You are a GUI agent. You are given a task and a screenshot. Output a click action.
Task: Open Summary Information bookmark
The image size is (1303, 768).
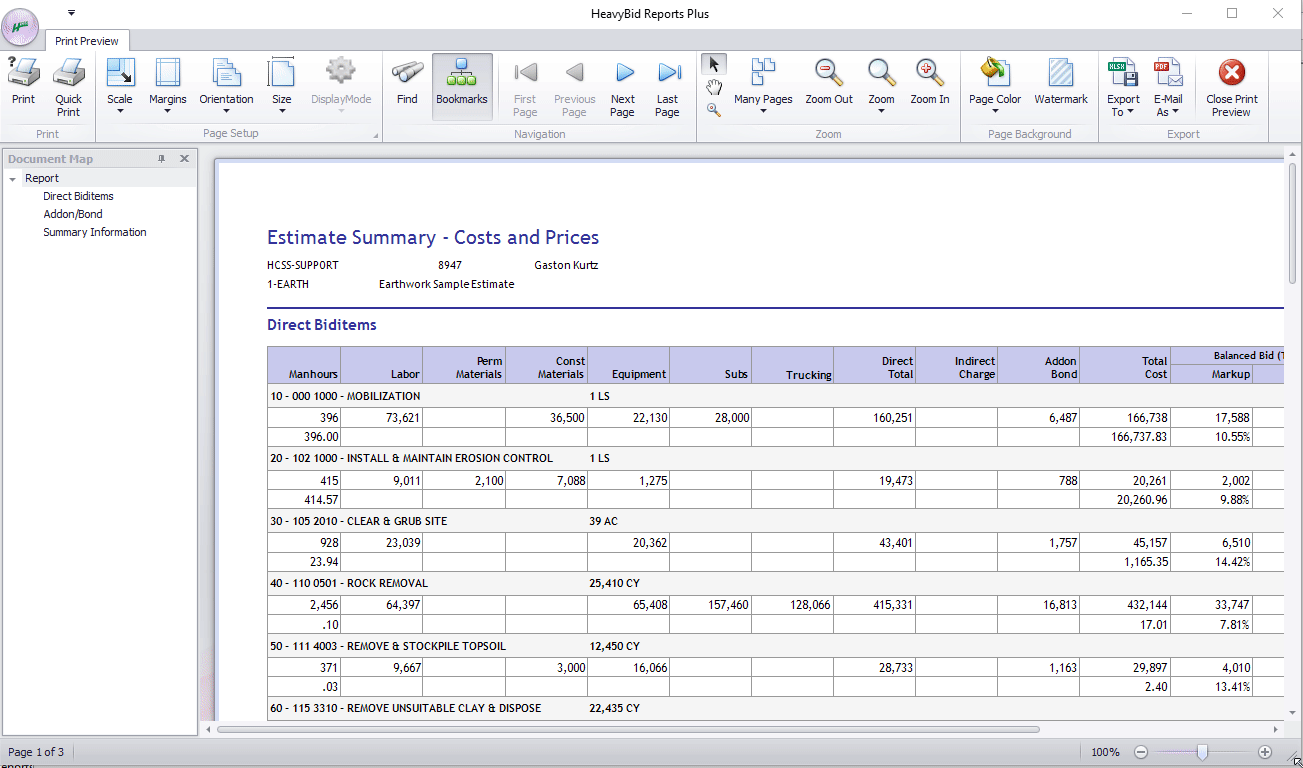click(95, 232)
